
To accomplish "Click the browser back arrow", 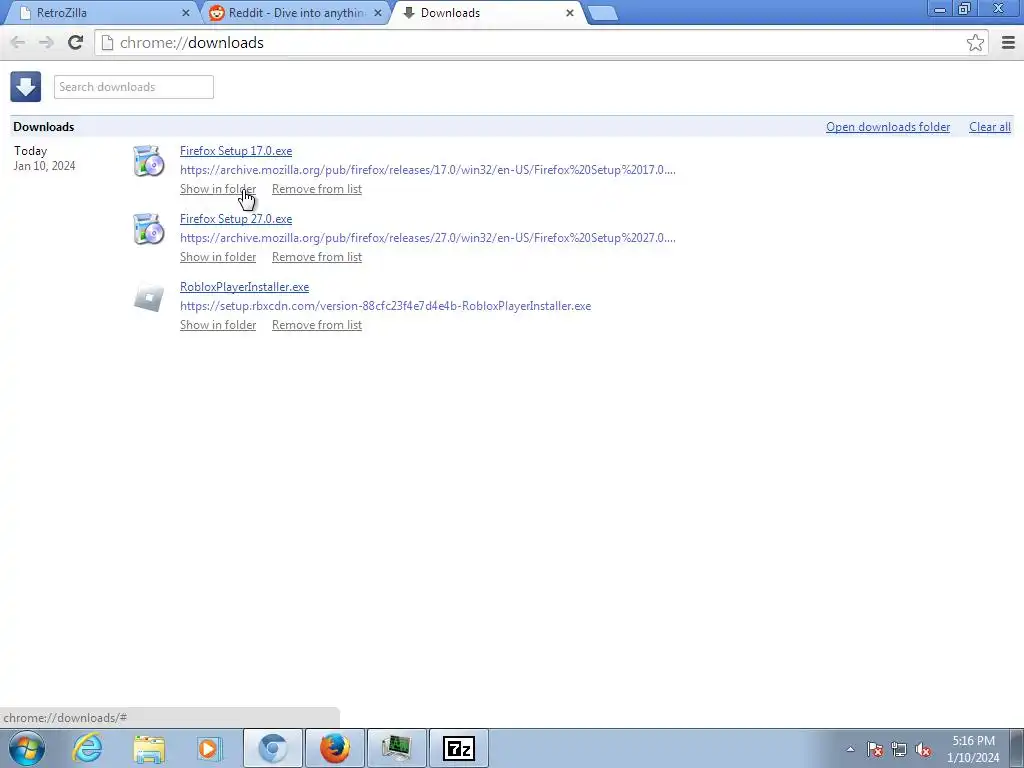I will click(18, 42).
